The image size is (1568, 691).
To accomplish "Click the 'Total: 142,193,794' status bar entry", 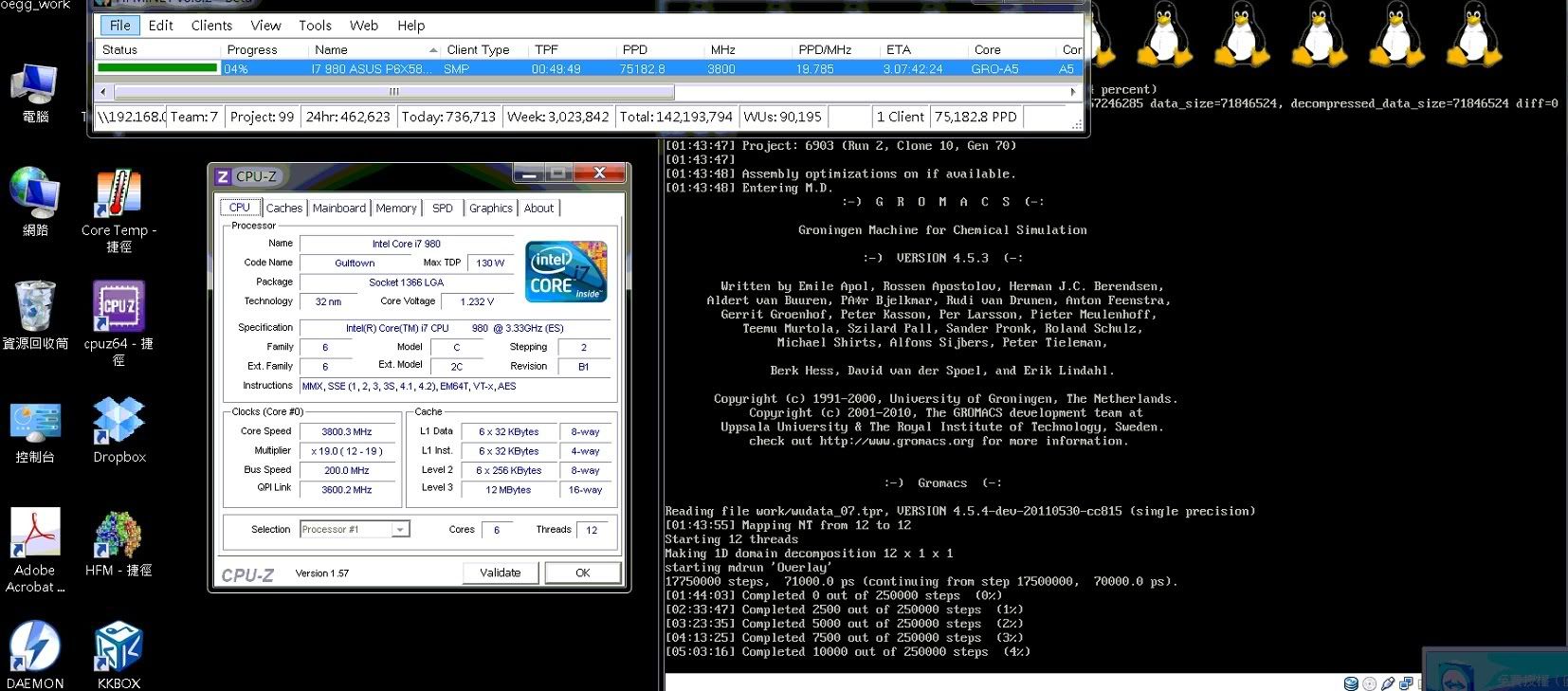I will 675,117.
